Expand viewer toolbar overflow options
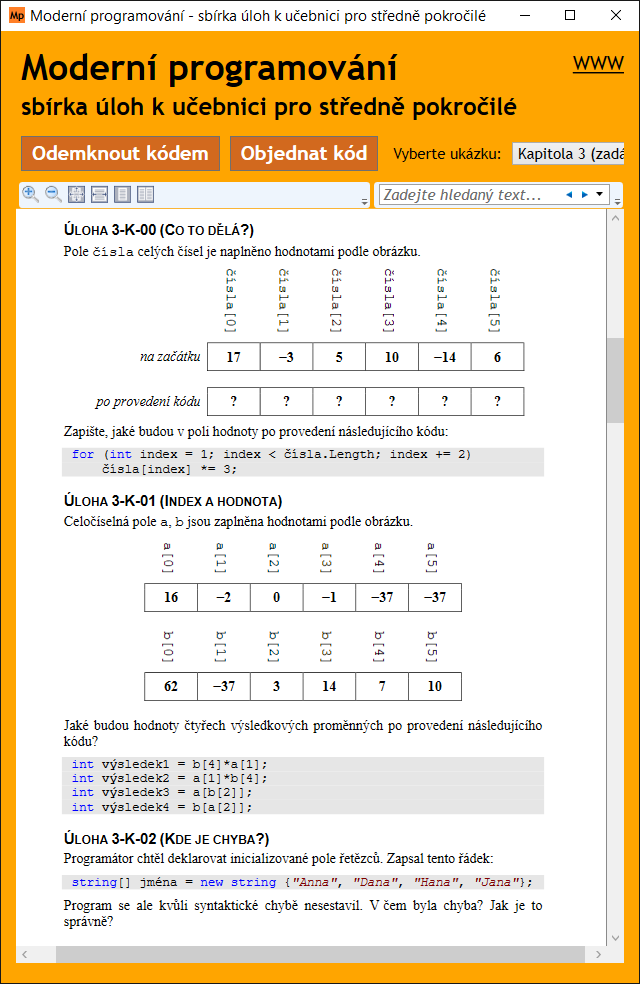Screen dimensions: 640x984 [x=365, y=201]
